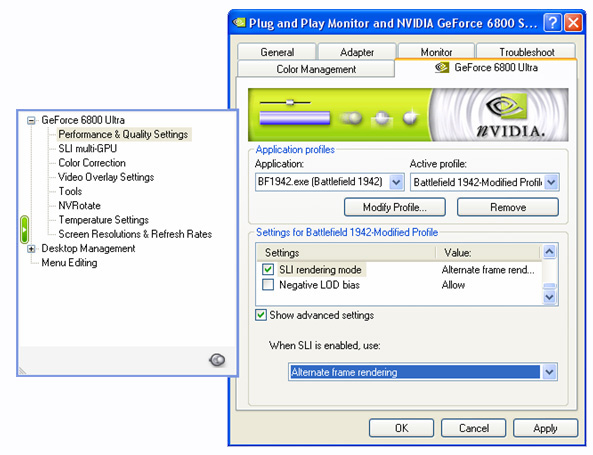Click the NVIDIA icon in the title bar

(x=239, y=23)
